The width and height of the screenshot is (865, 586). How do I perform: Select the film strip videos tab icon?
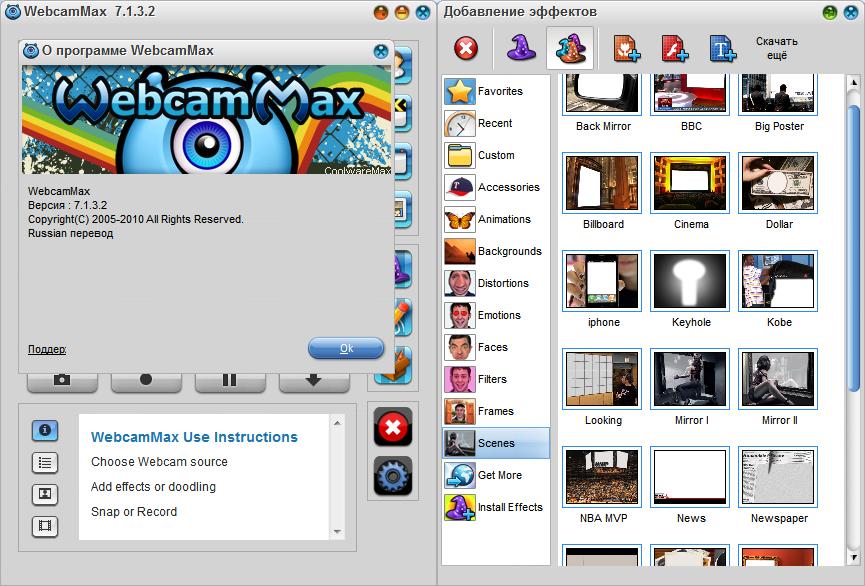coord(45,526)
